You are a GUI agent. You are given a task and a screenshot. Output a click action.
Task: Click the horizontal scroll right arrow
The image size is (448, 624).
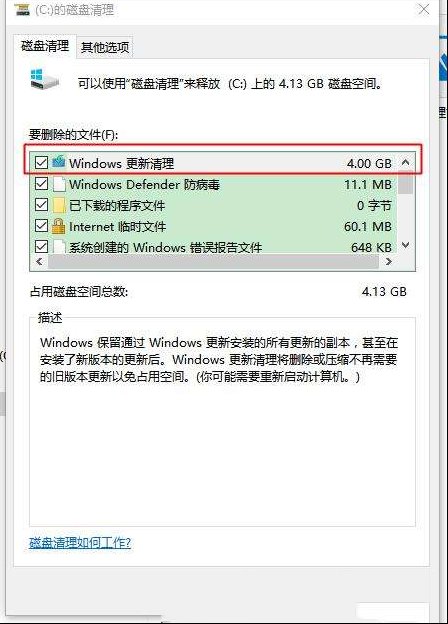[x=389, y=261]
